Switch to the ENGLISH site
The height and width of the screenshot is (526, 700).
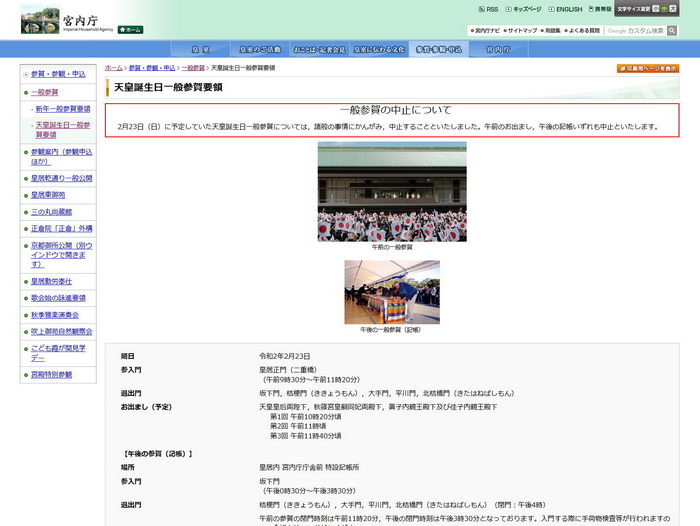pos(566,9)
